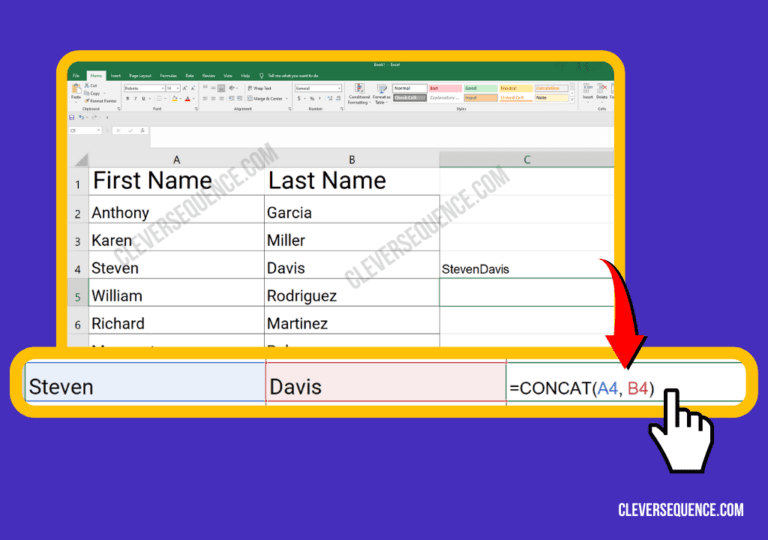Toggle Bold formatting
This screenshot has width=768, height=540.
tap(127, 98)
